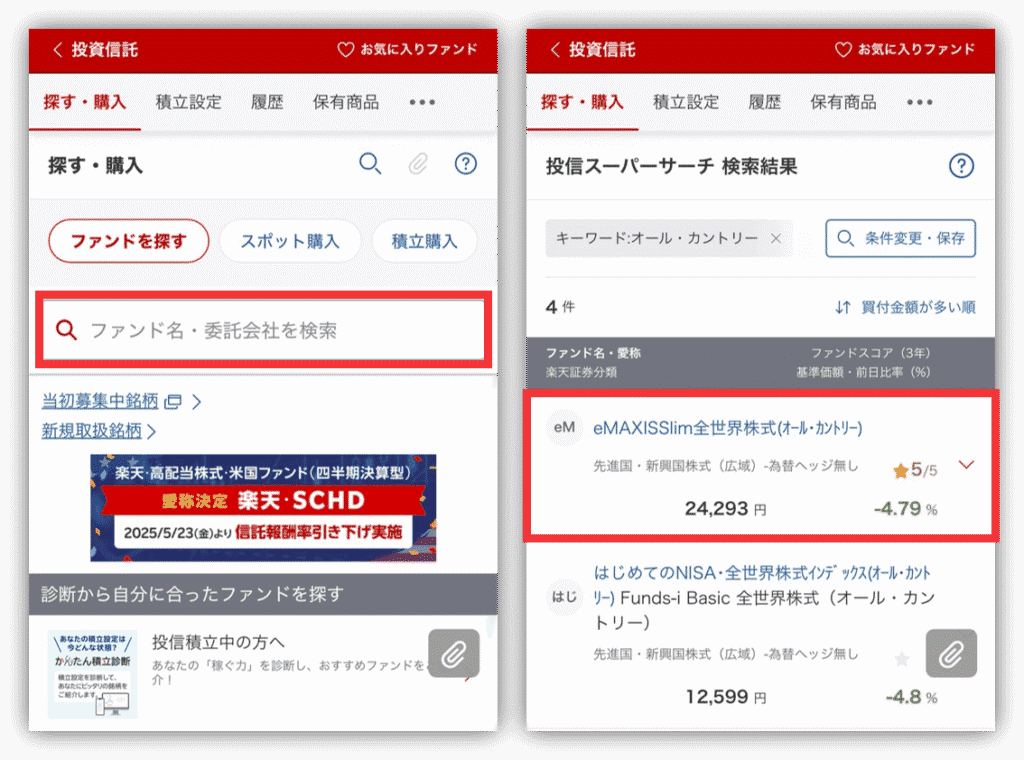Tap the gold star 5/5 rating

point(915,470)
